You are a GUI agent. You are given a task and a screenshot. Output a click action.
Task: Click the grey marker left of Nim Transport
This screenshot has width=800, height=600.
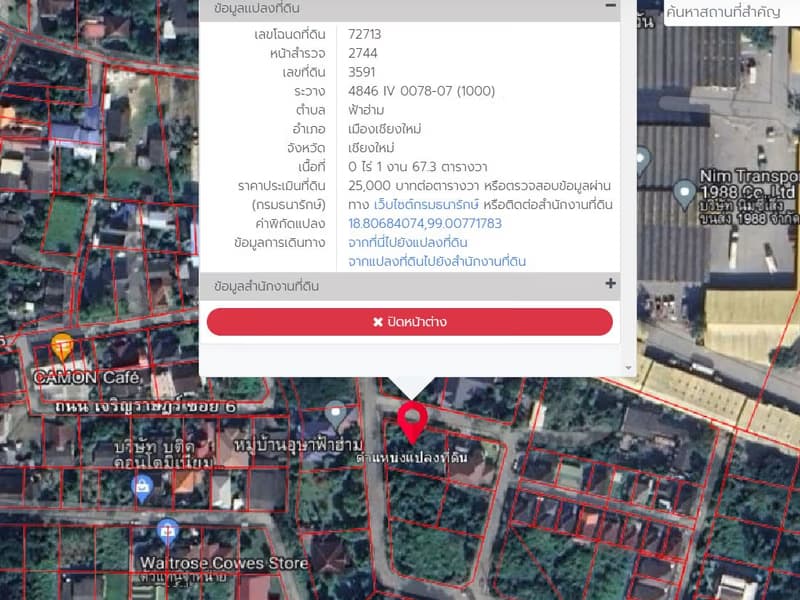[x=643, y=160]
